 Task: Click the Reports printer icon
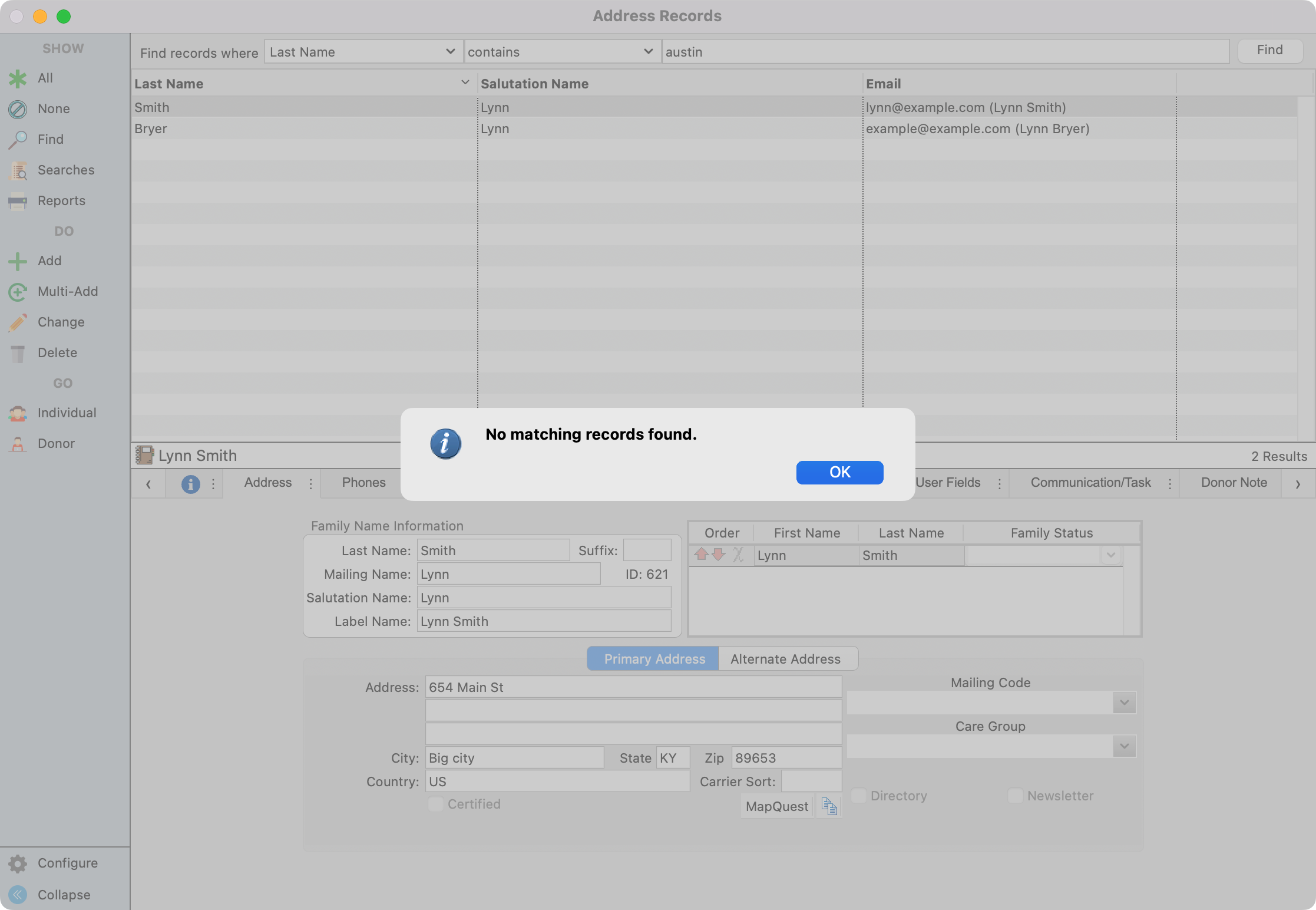tap(18, 201)
